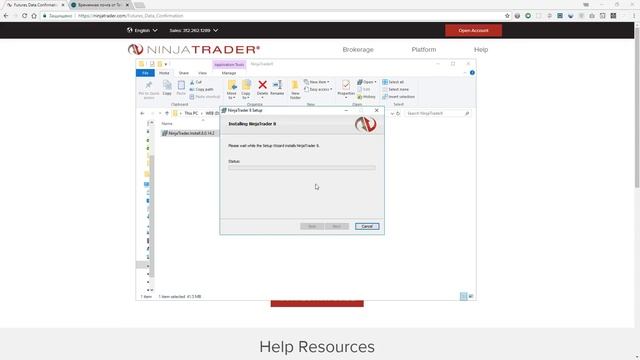Click Cut in Clipboard group
640x360 pixels.
pos(196,82)
